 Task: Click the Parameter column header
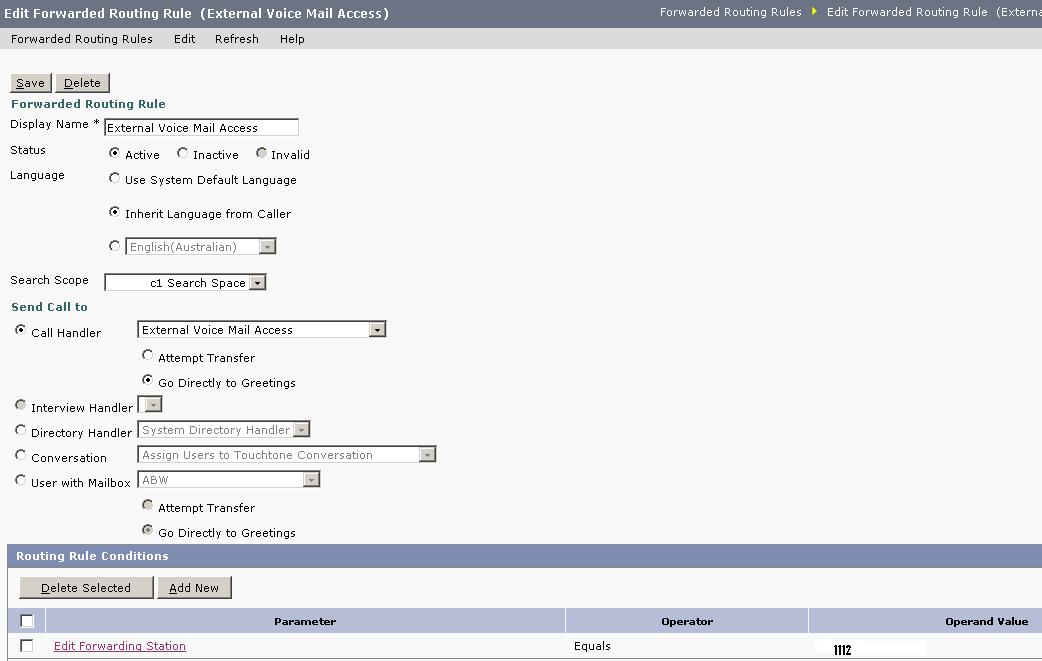tap(305, 622)
